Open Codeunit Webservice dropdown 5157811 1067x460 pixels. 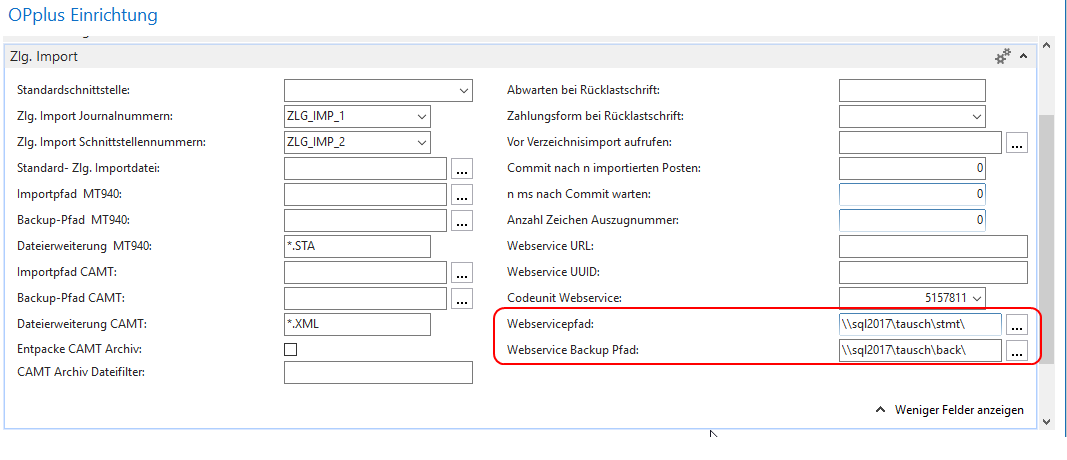(977, 298)
